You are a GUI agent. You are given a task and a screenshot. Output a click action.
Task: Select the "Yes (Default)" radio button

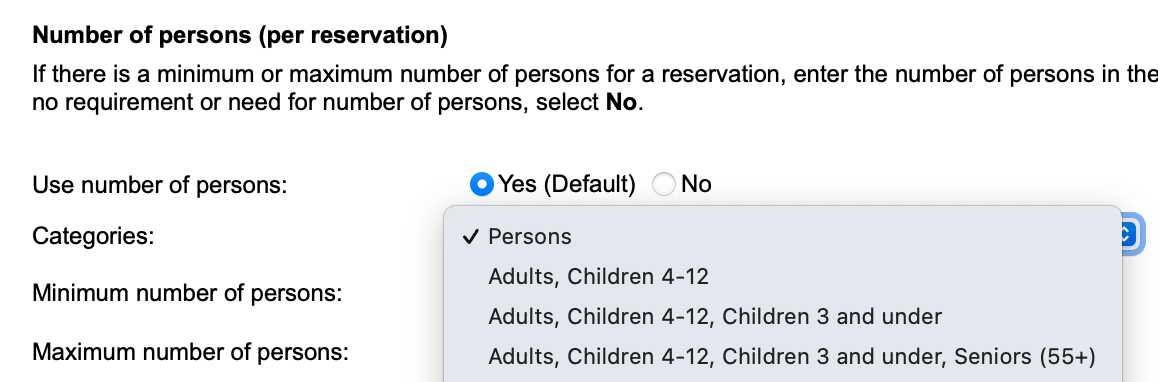click(482, 184)
